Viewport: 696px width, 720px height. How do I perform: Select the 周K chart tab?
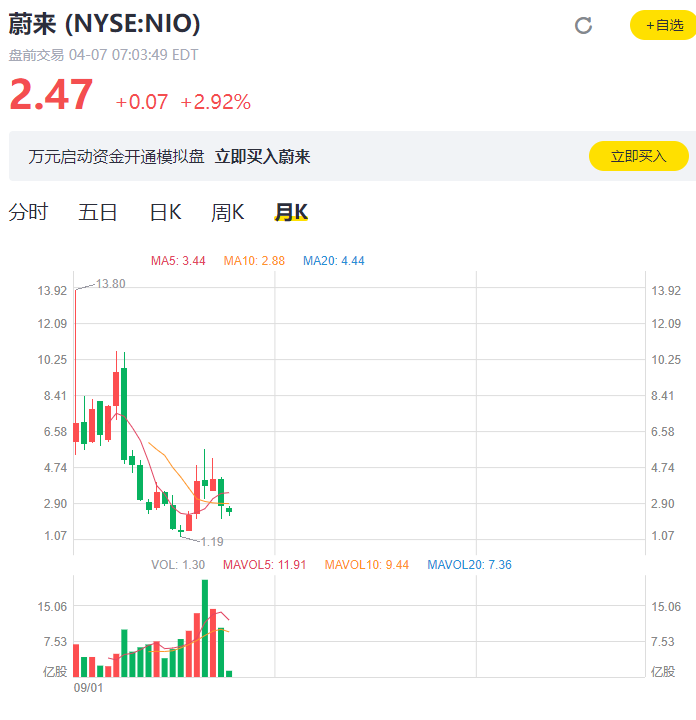228,212
